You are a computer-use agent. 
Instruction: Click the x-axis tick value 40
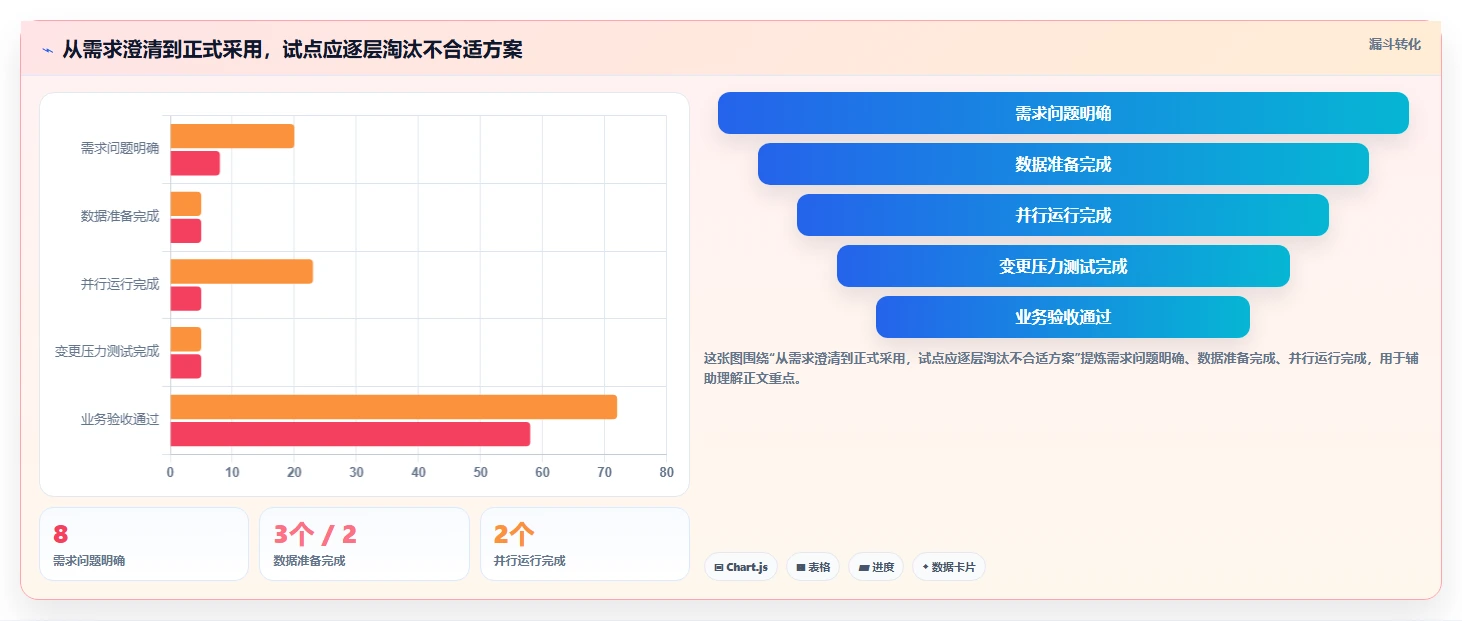[418, 473]
